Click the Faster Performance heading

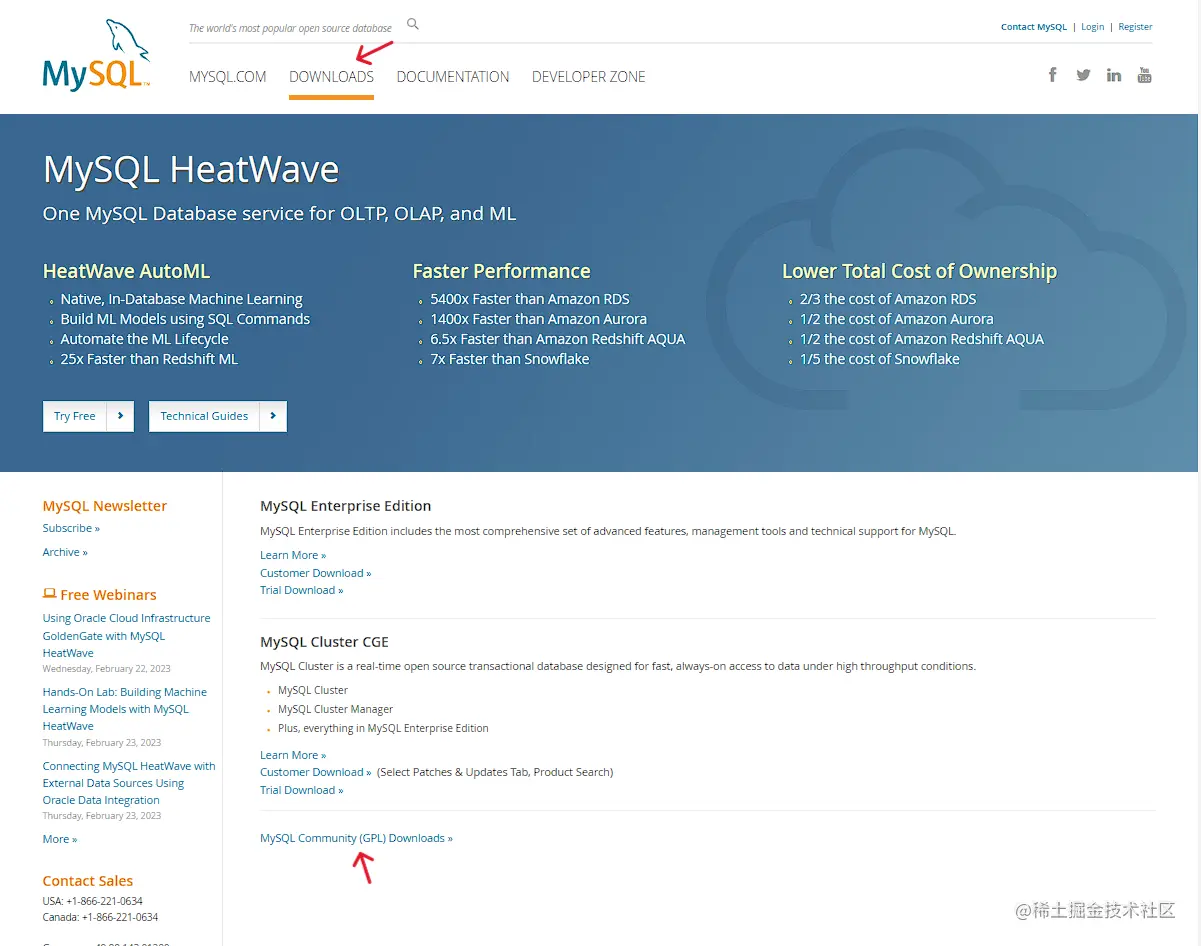(501, 271)
